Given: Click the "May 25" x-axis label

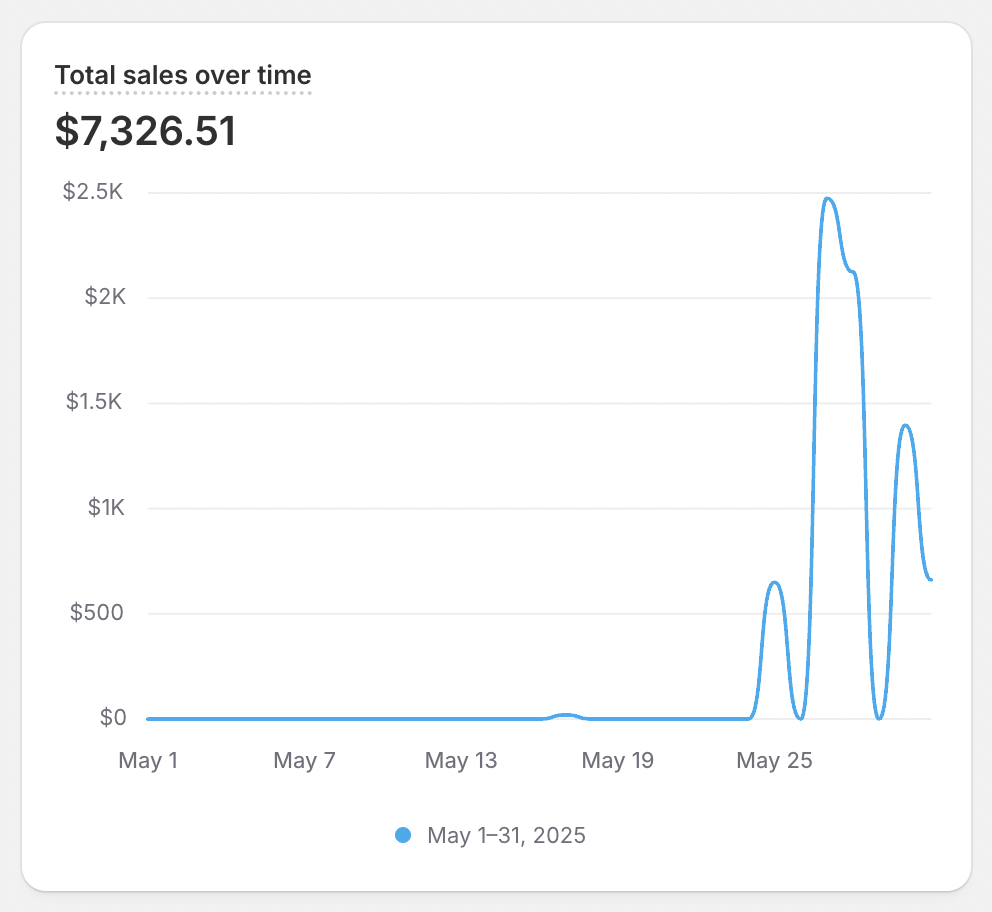Looking at the screenshot, I should tap(774, 761).
